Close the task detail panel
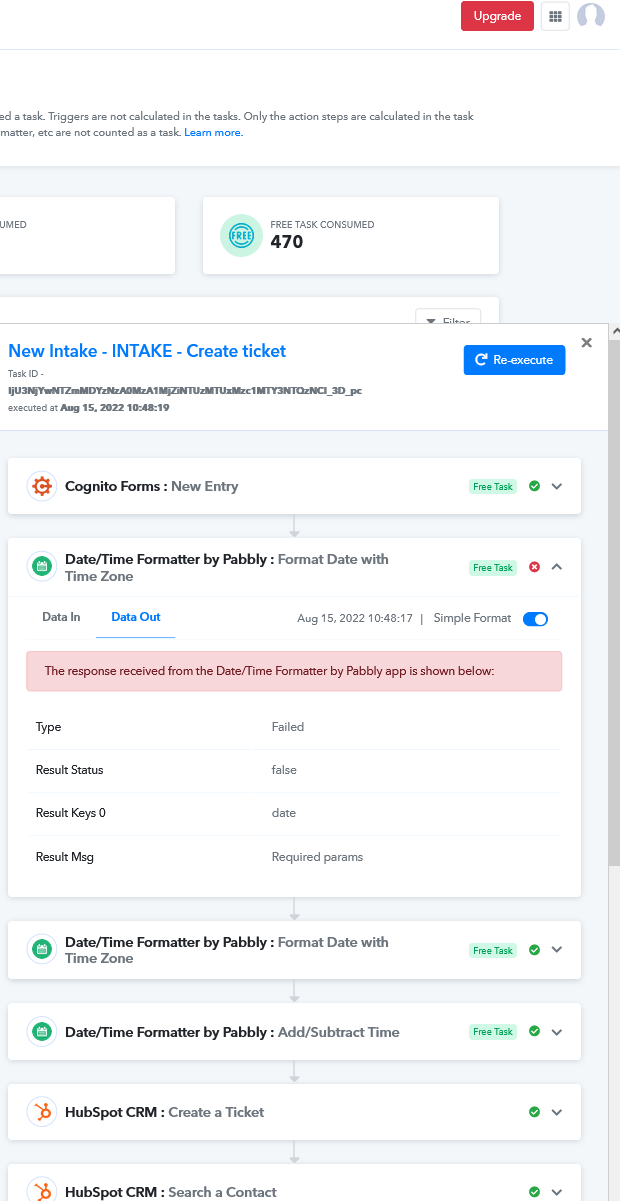620x1201 pixels. tap(587, 342)
